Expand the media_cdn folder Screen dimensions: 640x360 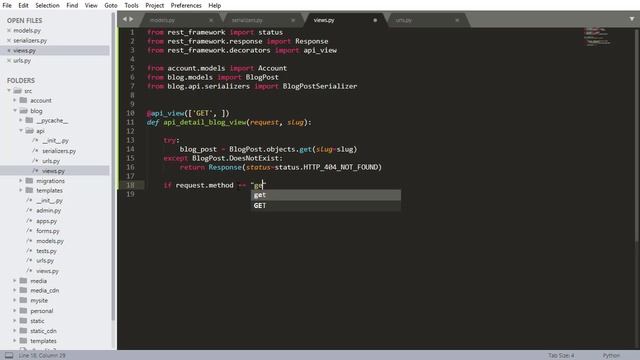[15, 290]
